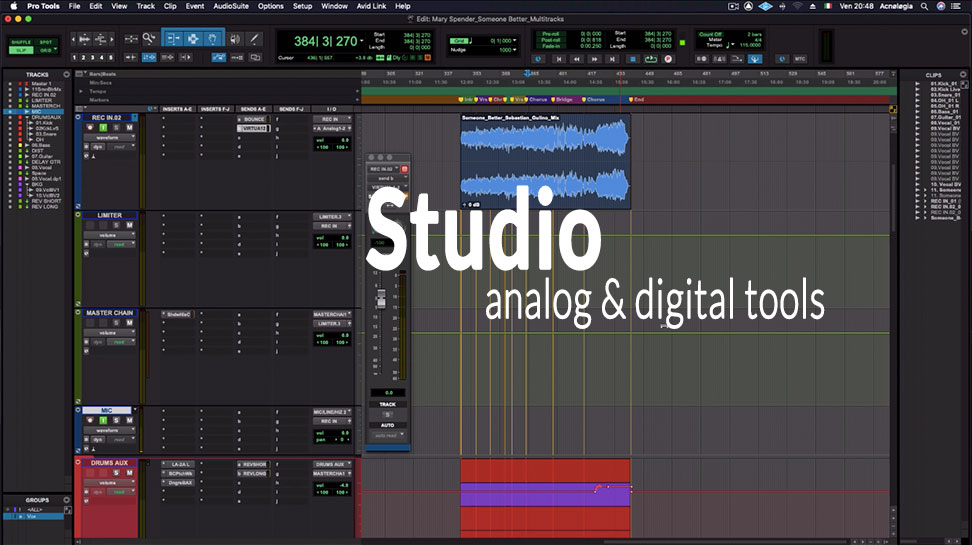Click Return to Zero transport button
The width and height of the screenshot is (972, 545).
click(x=559, y=59)
